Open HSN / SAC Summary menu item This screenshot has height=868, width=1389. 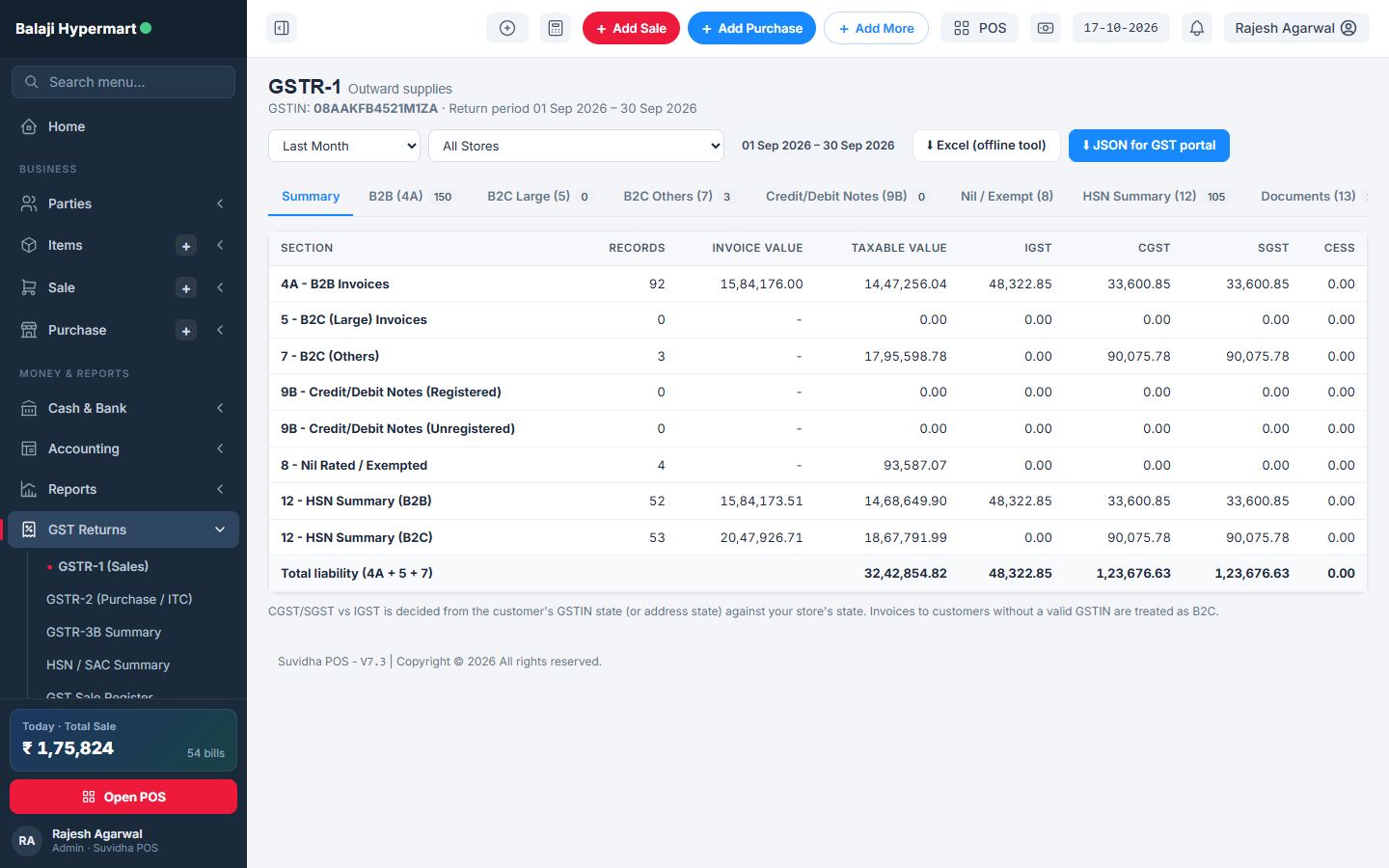tap(108, 665)
